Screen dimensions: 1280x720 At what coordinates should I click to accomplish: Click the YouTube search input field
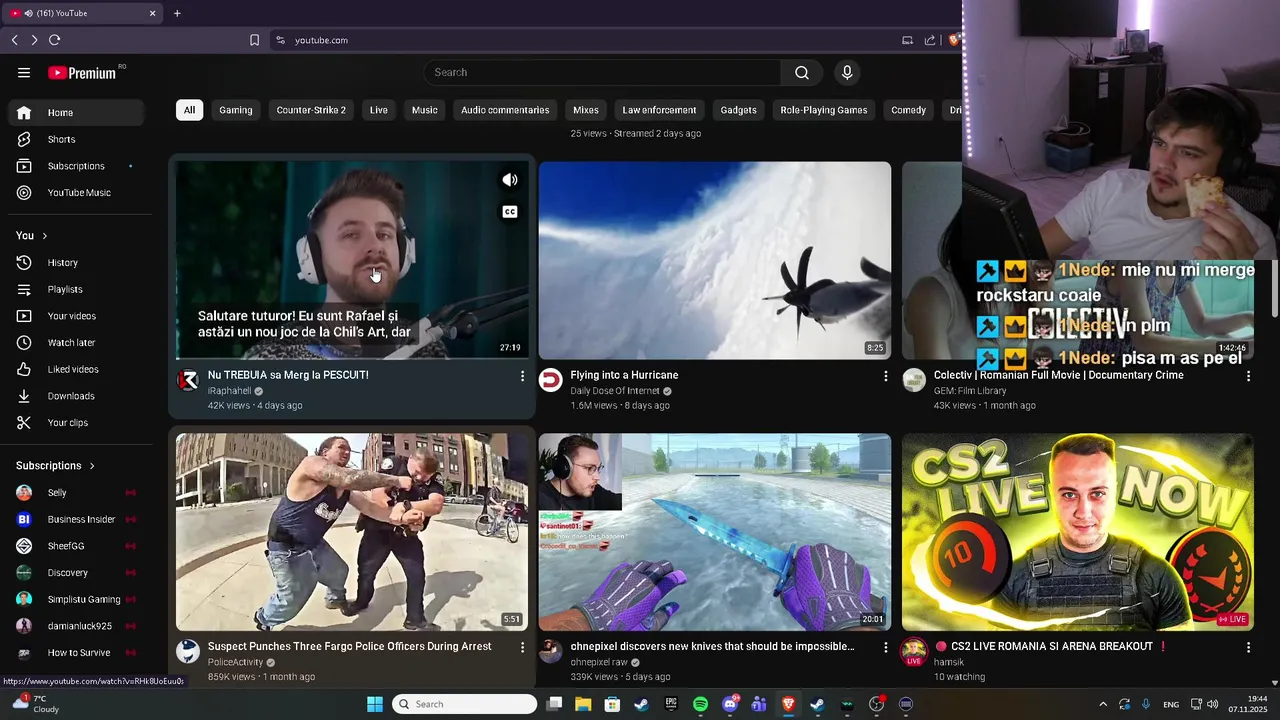coord(603,72)
